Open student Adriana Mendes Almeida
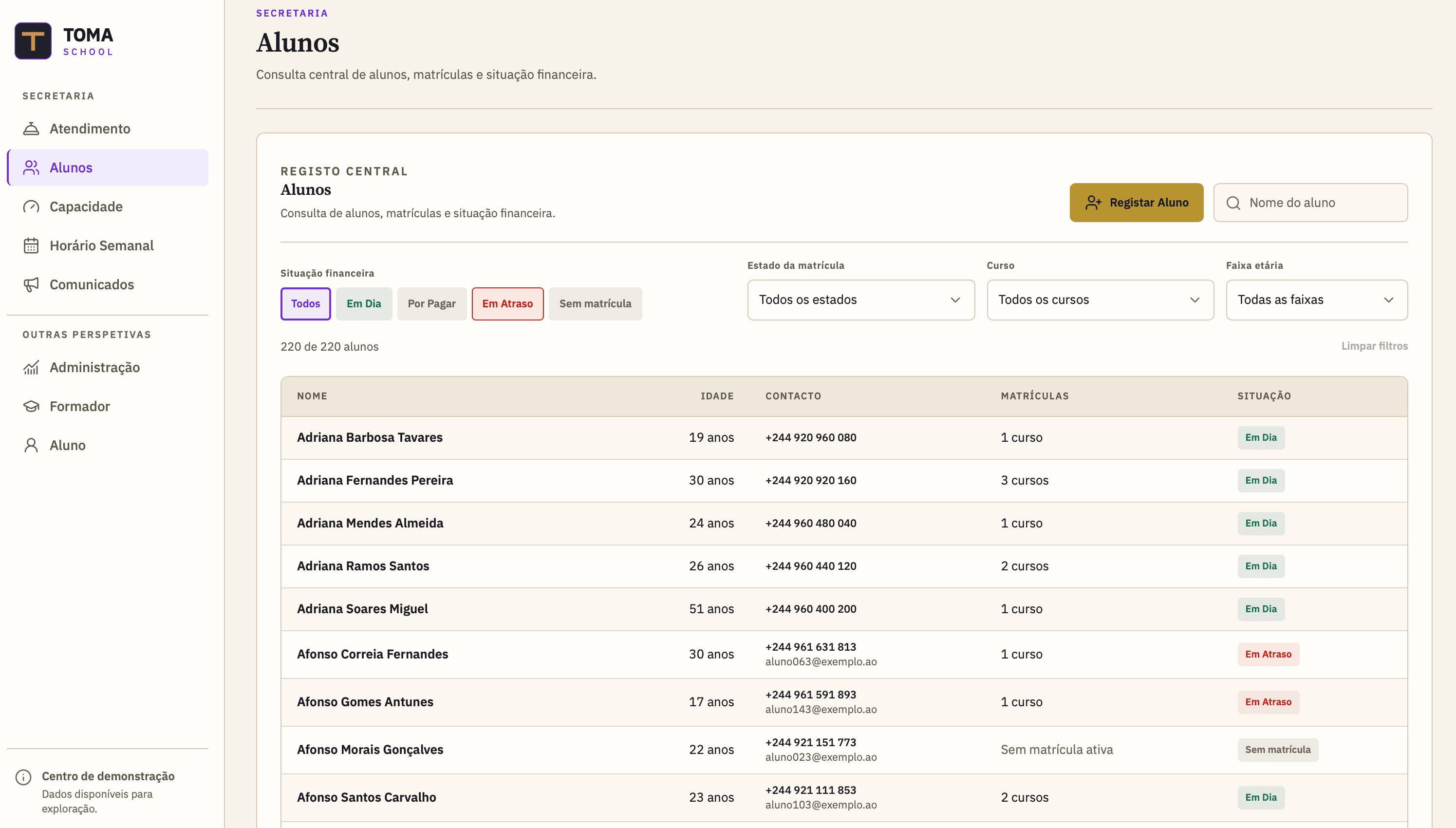1456x828 pixels. 370,523
